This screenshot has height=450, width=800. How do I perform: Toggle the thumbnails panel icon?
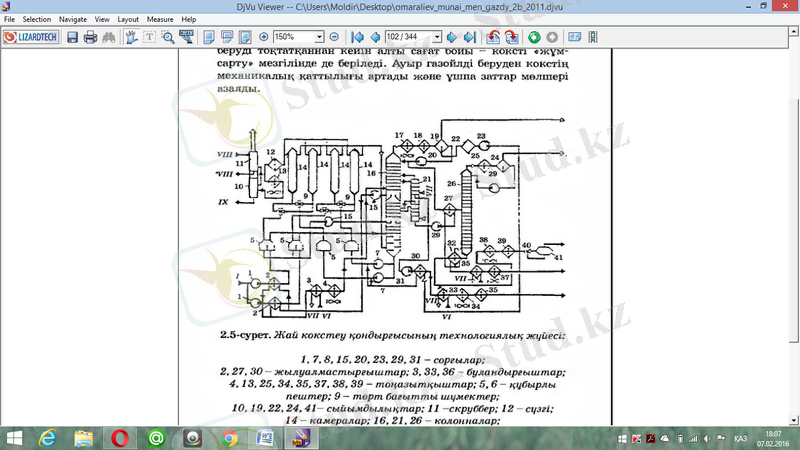[x=574, y=37]
